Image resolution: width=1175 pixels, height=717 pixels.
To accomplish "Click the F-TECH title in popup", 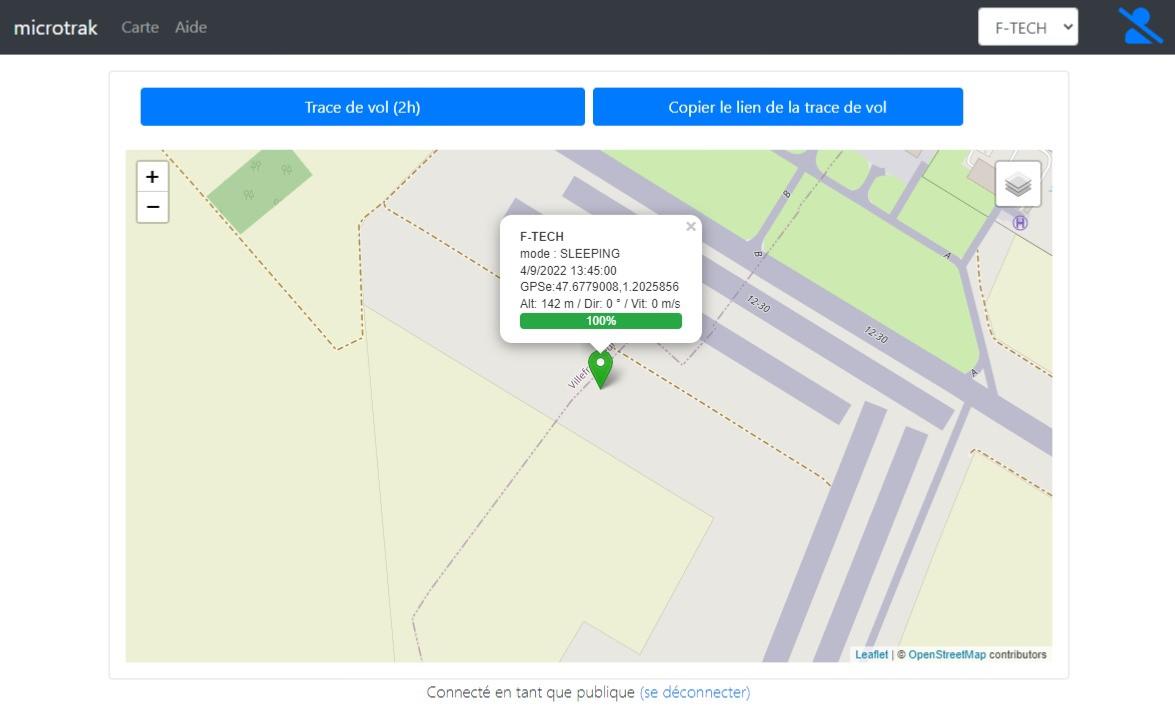I will coord(542,237).
